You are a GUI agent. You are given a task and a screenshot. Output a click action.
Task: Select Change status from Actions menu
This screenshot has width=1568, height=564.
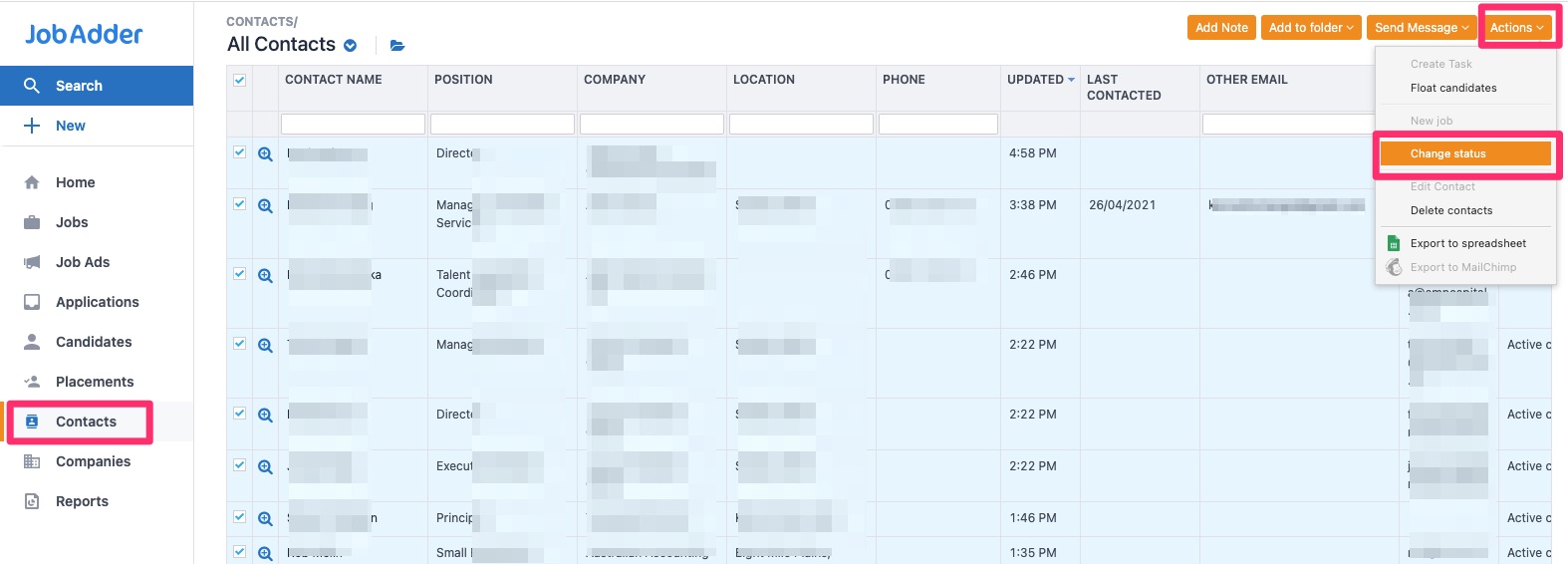tap(1464, 153)
